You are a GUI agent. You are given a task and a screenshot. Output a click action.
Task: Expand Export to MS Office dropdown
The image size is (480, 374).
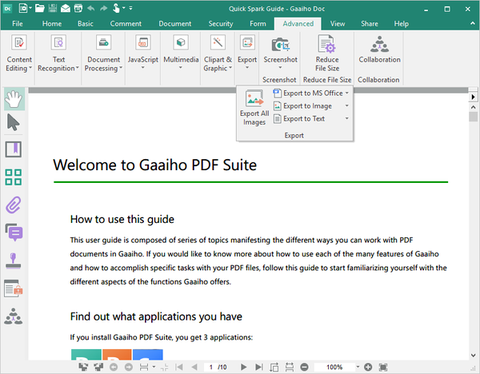pyautogui.click(x=347, y=93)
